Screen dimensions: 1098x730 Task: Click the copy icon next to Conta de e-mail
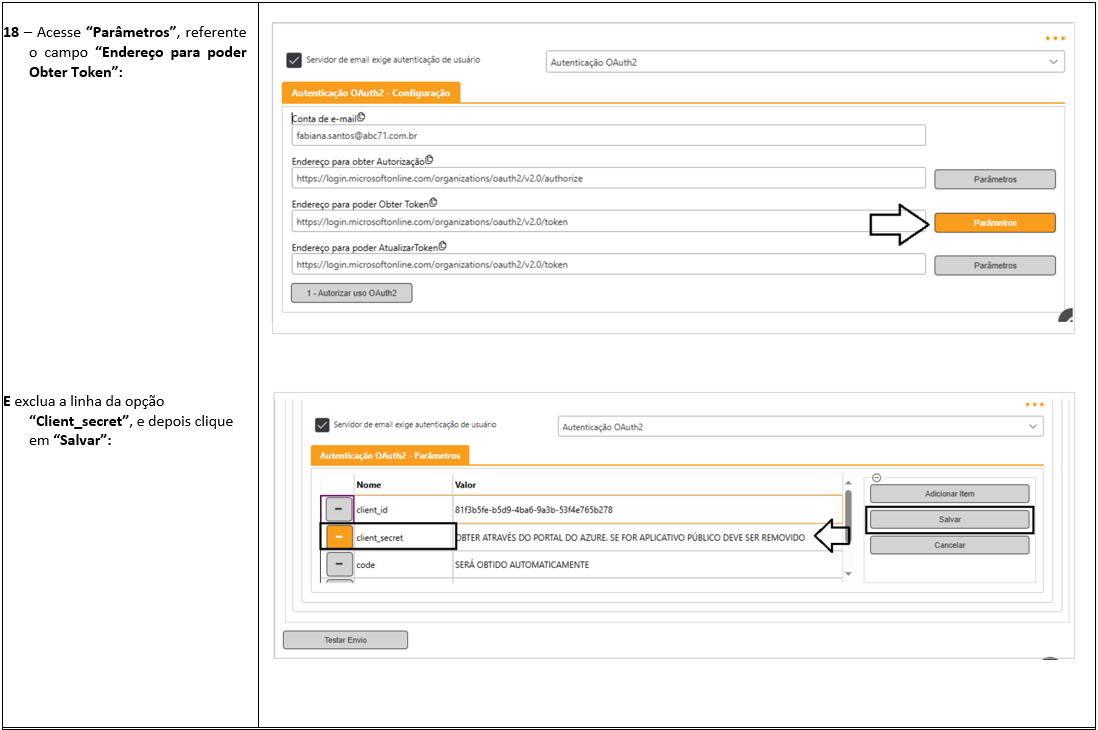coord(361,117)
